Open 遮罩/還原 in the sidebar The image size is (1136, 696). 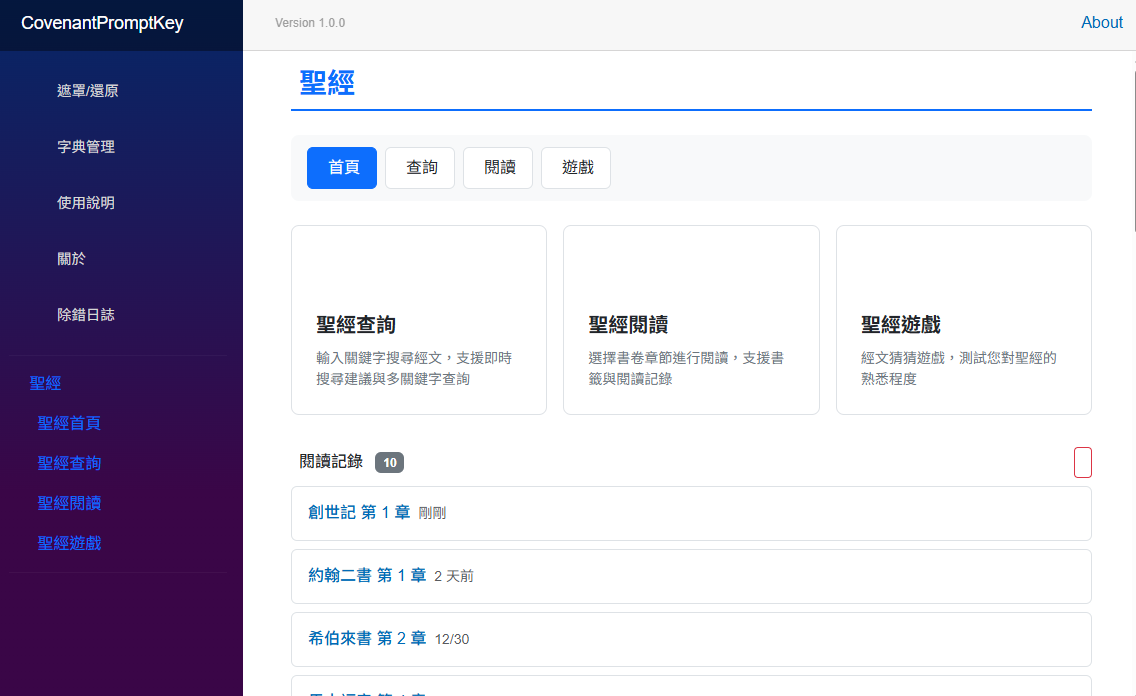88,91
